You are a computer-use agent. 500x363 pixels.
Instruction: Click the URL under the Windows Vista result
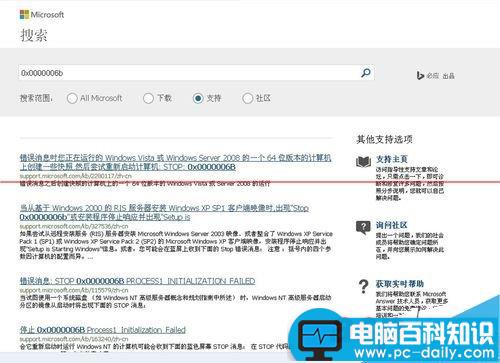click(x=76, y=176)
